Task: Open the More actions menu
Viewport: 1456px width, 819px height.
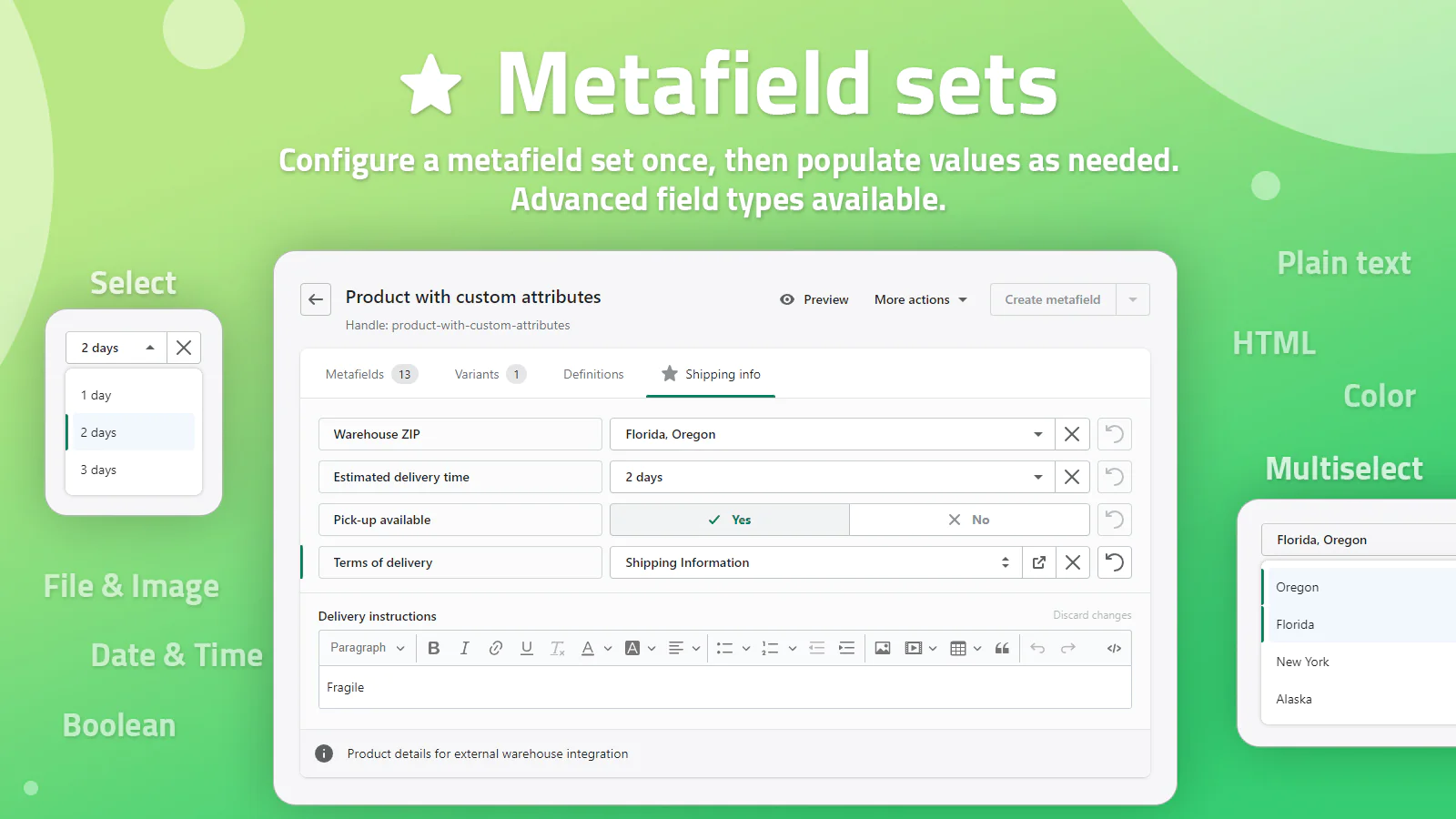Action: click(x=920, y=299)
